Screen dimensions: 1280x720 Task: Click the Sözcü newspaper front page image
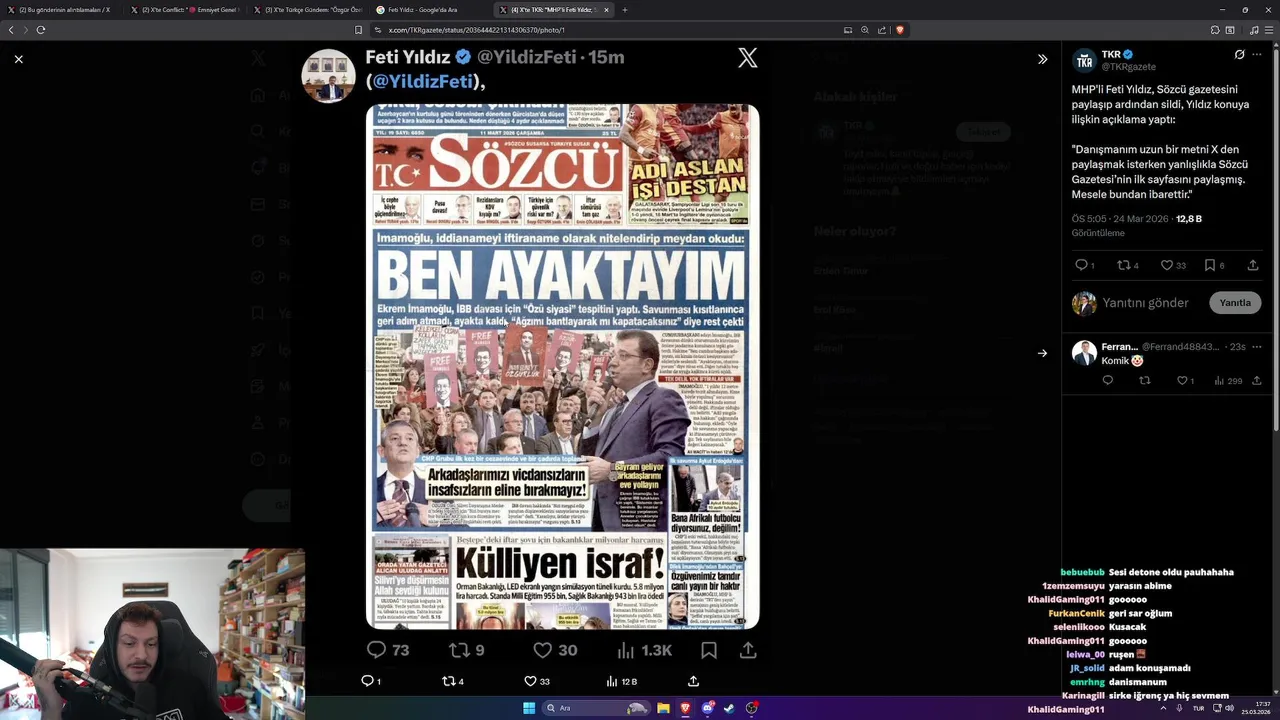coord(563,366)
